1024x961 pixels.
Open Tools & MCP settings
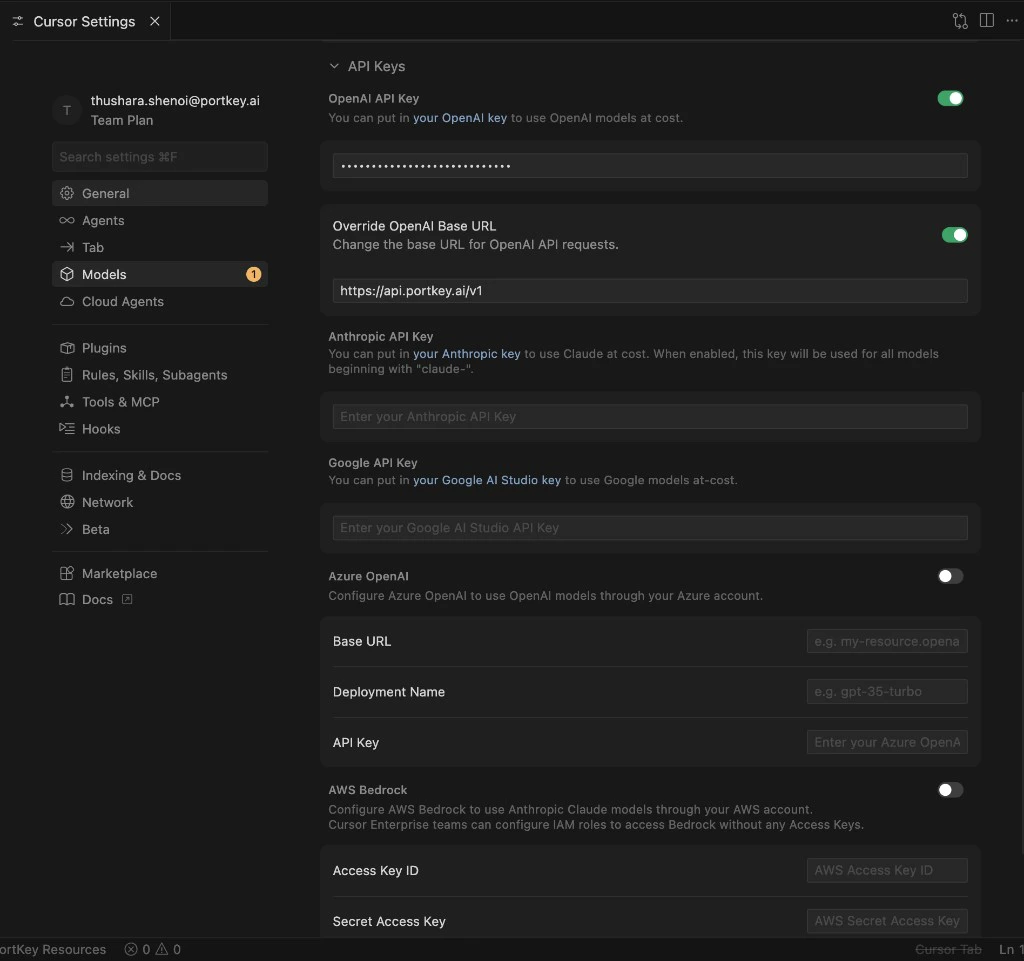(x=160, y=402)
